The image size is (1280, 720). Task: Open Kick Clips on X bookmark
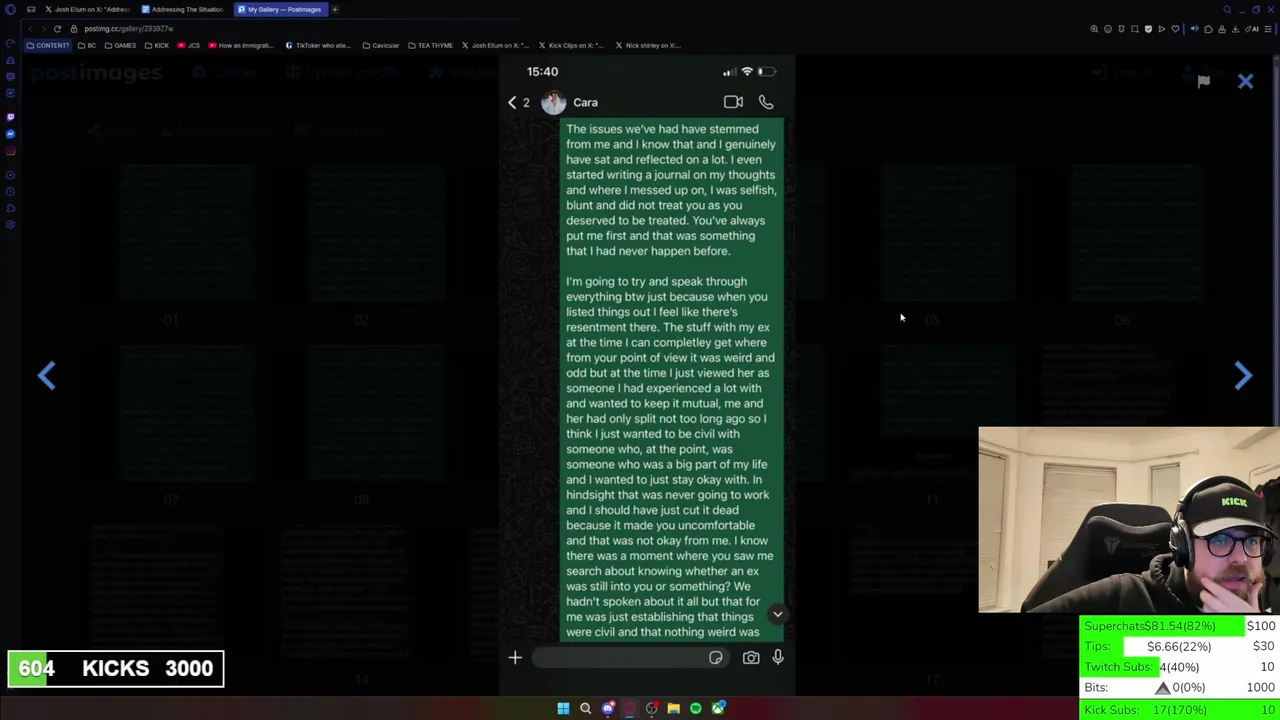(x=572, y=45)
